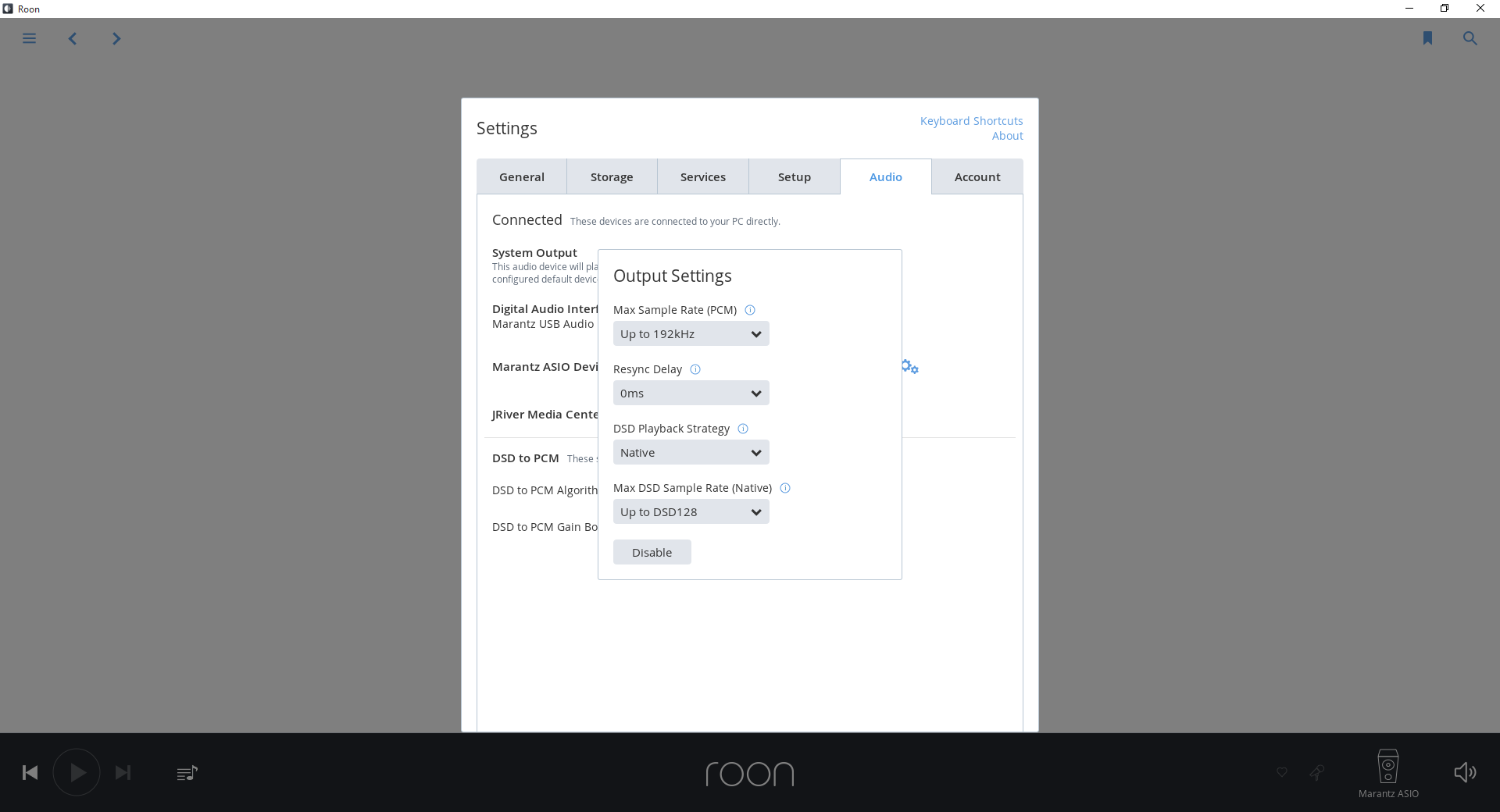
Task: Click the Connected section heading
Action: click(x=527, y=220)
